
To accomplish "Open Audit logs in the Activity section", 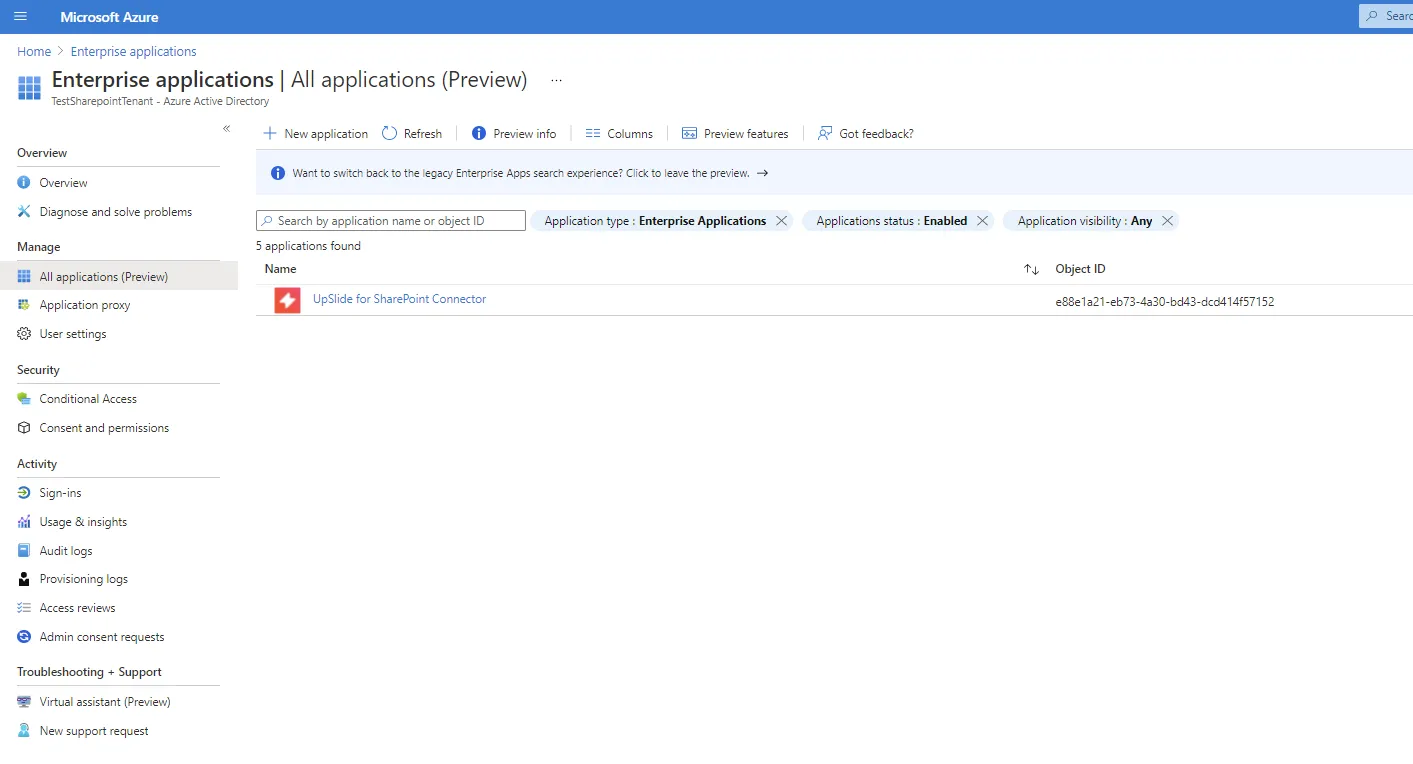I will [66, 551].
